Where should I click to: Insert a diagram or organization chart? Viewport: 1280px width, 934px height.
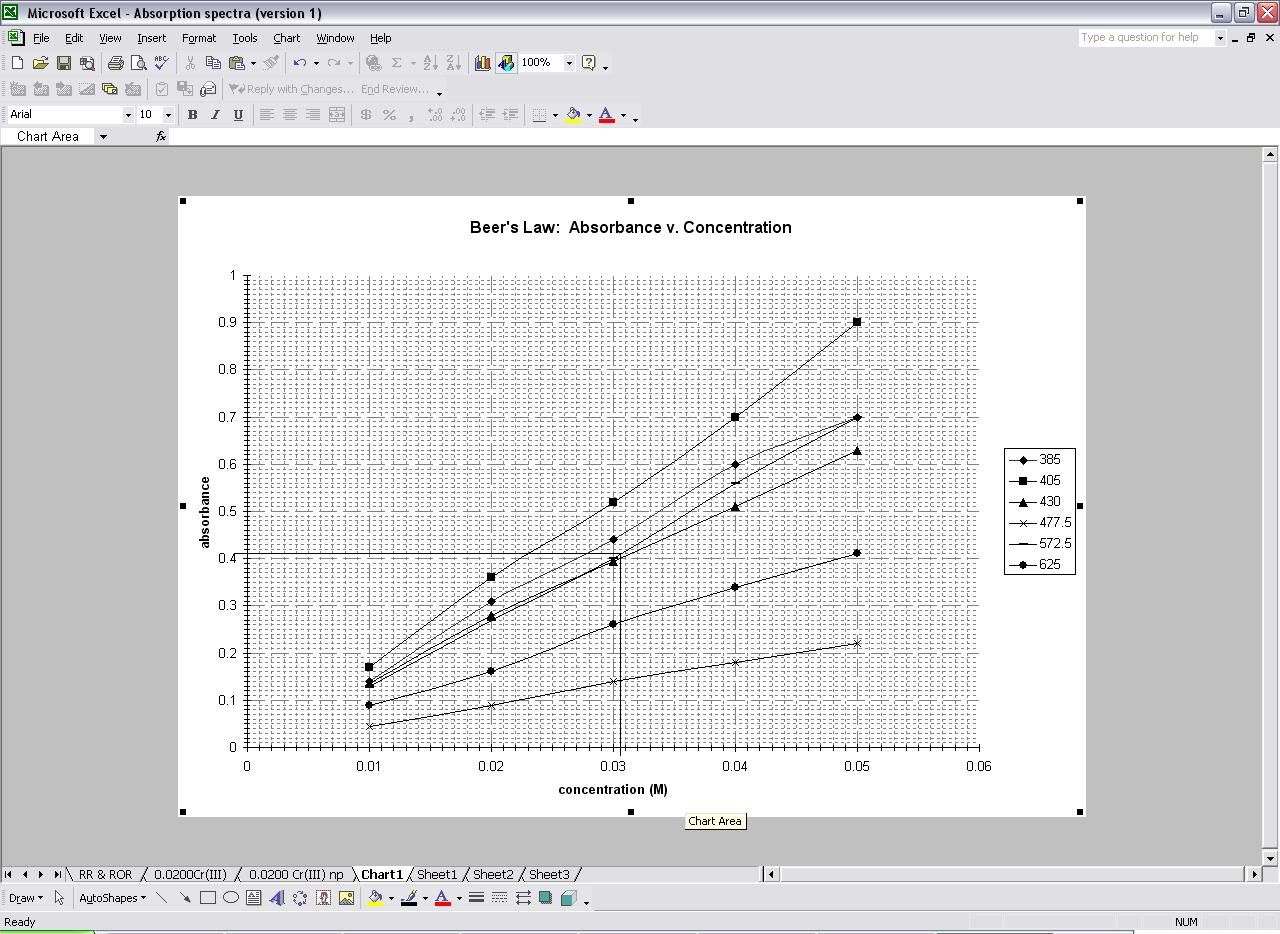[299, 898]
